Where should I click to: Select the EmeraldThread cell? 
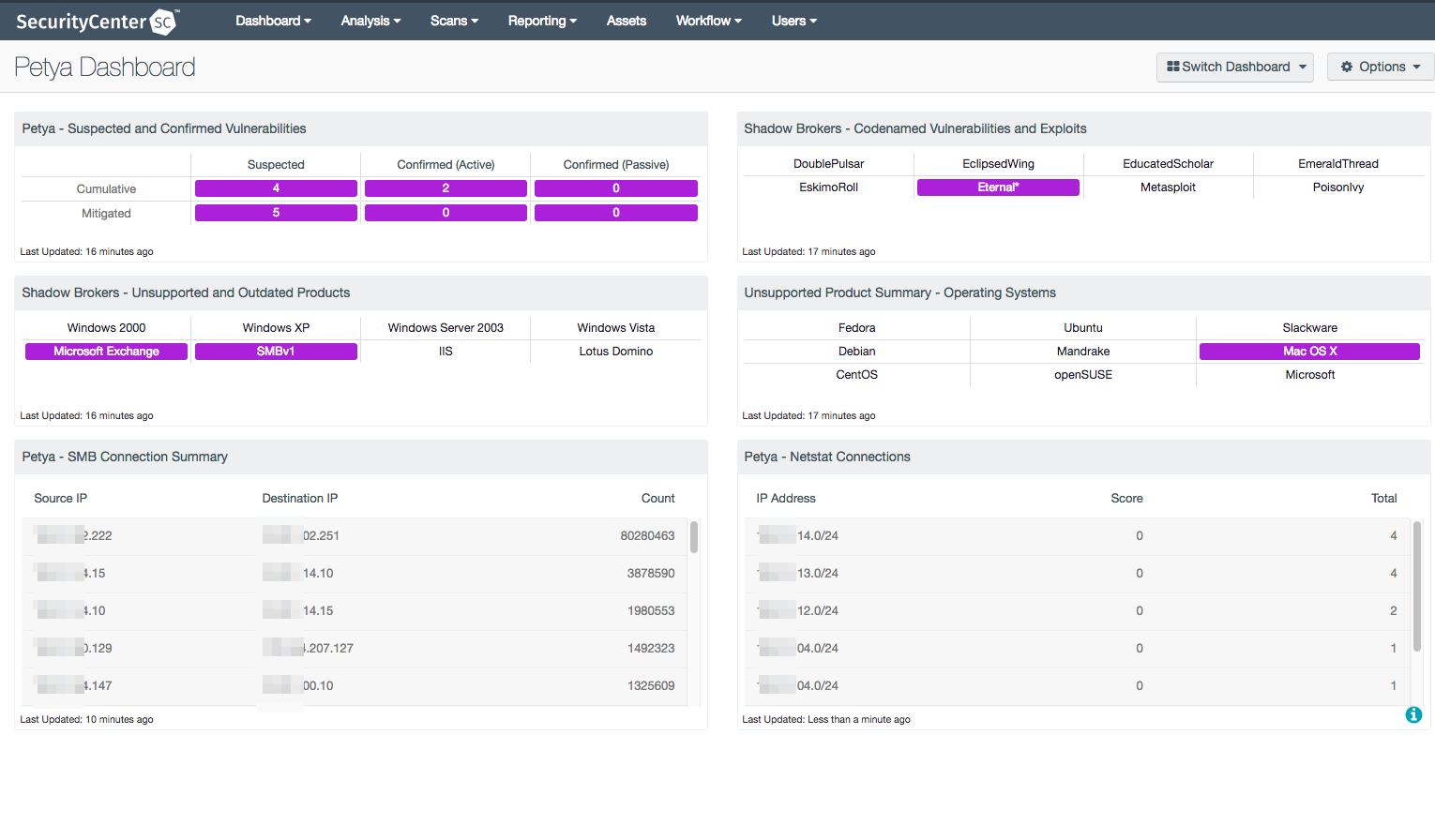[1338, 164]
